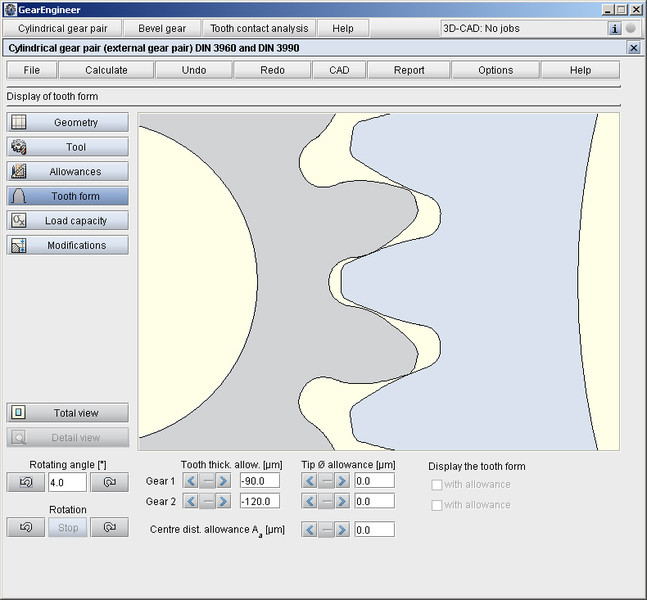The width and height of the screenshot is (647, 600).
Task: Decrease Gear 2 tooth thickness allowance with left arrow
Action: pyautogui.click(x=191, y=501)
